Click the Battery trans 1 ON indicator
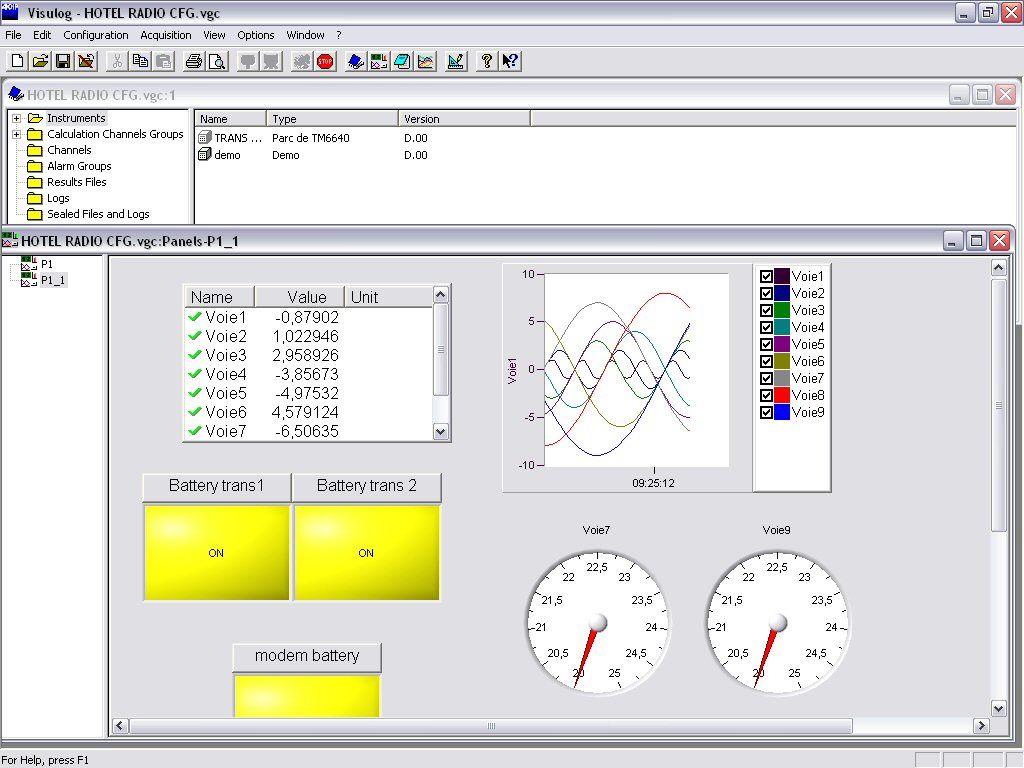 (x=216, y=553)
